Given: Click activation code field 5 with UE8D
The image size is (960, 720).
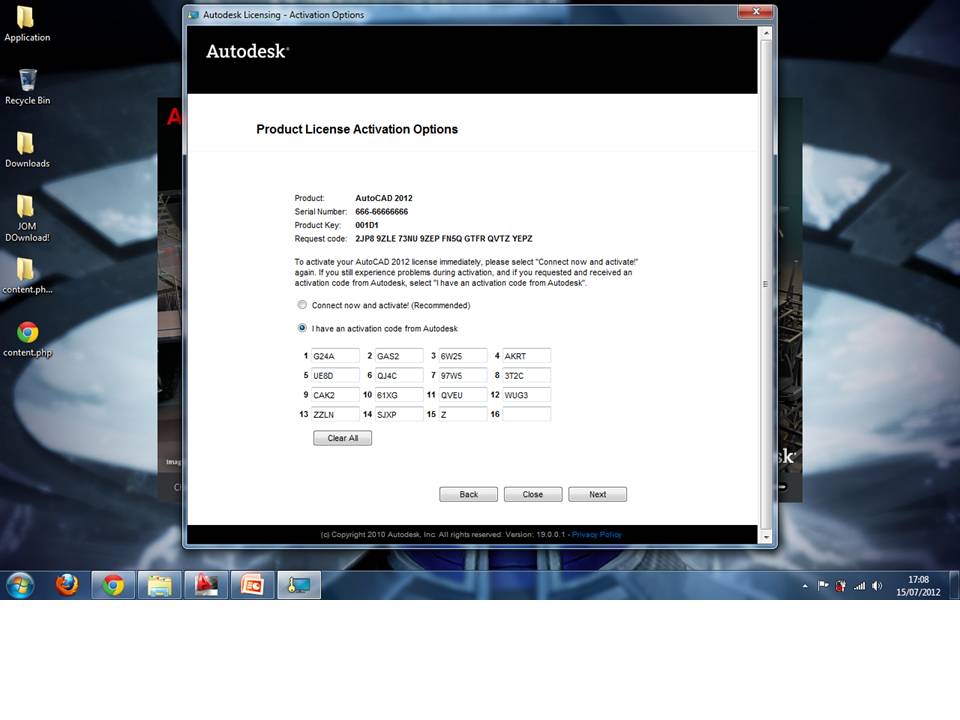Looking at the screenshot, I should coord(335,375).
